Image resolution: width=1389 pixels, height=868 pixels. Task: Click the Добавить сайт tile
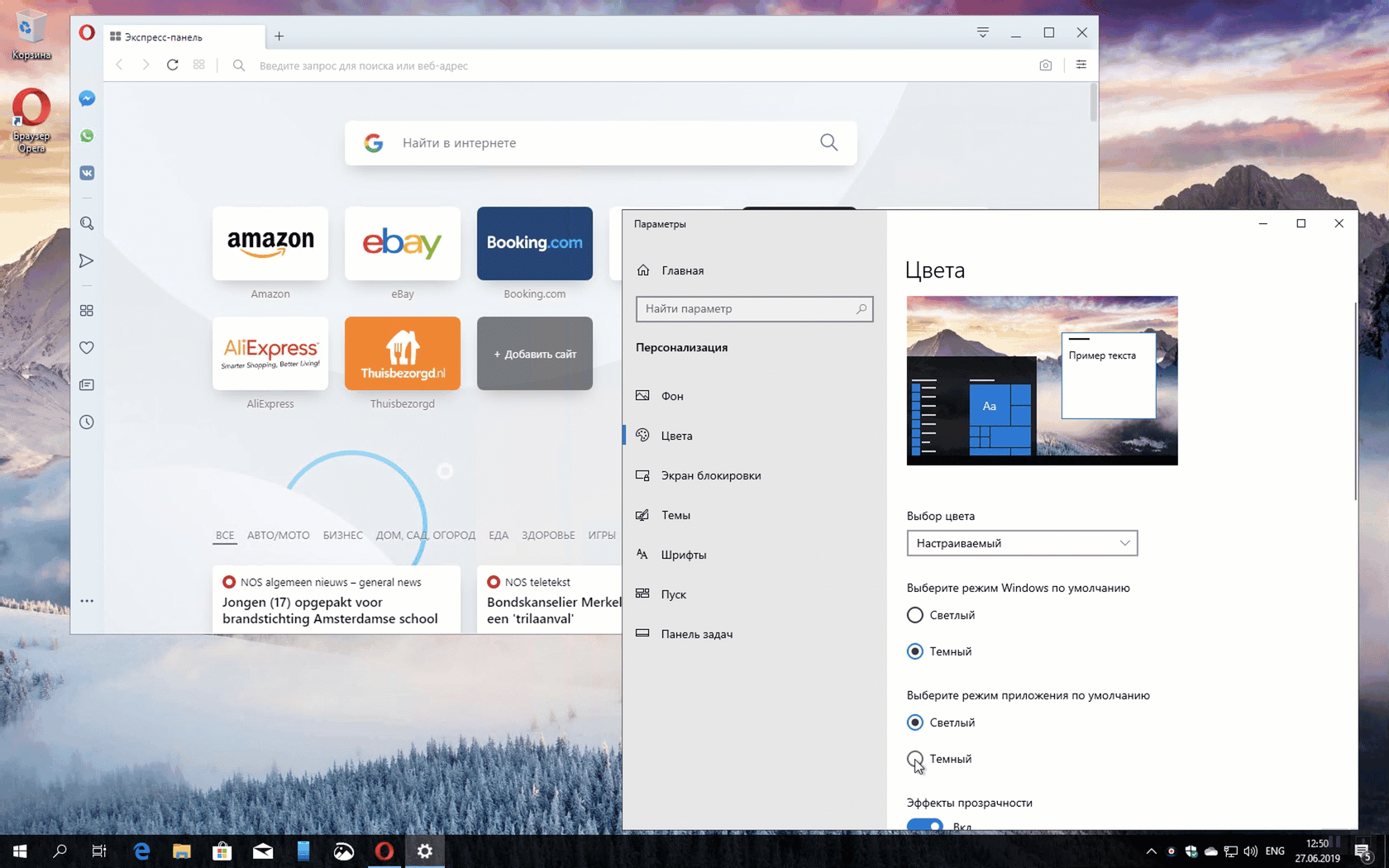coord(534,353)
